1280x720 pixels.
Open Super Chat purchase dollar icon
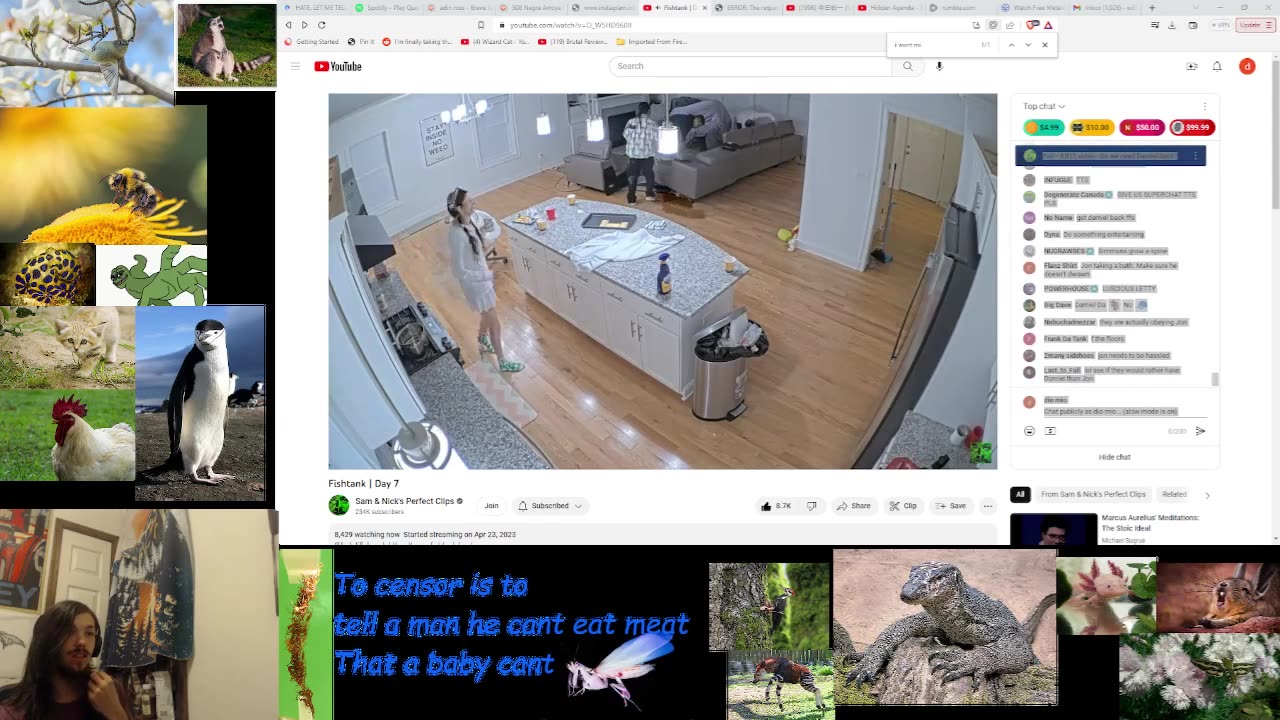click(1050, 431)
